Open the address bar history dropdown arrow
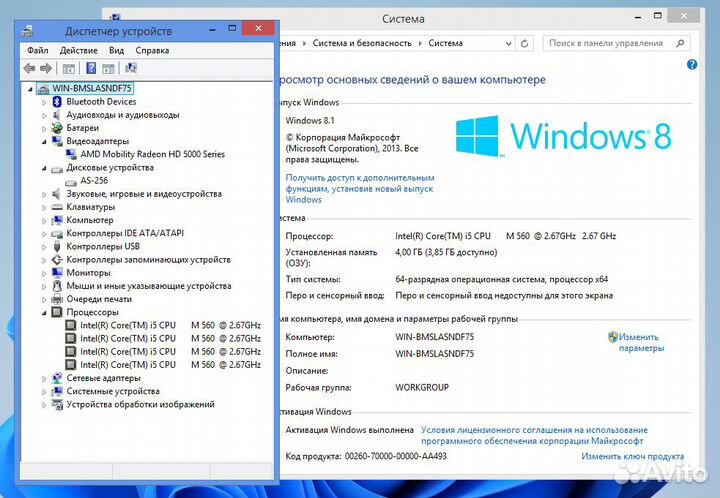Viewport: 720px width, 498px height. 508,44
